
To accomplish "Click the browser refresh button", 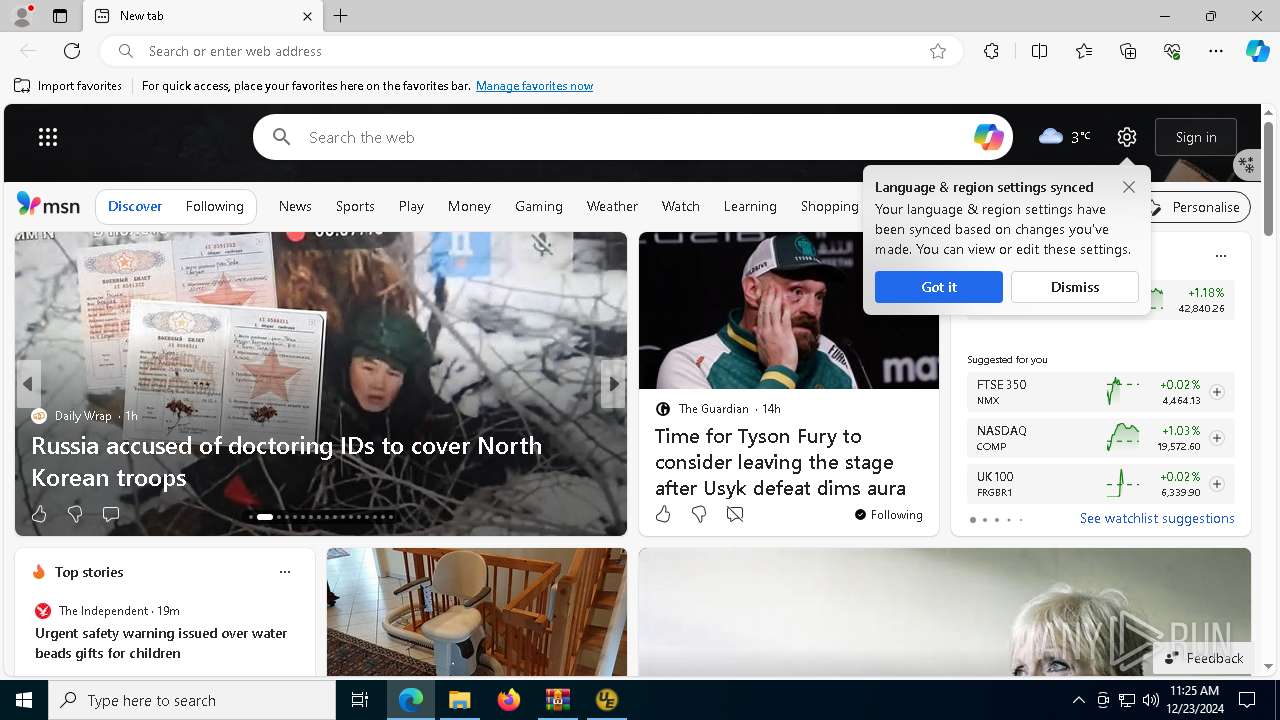I will click(72, 51).
